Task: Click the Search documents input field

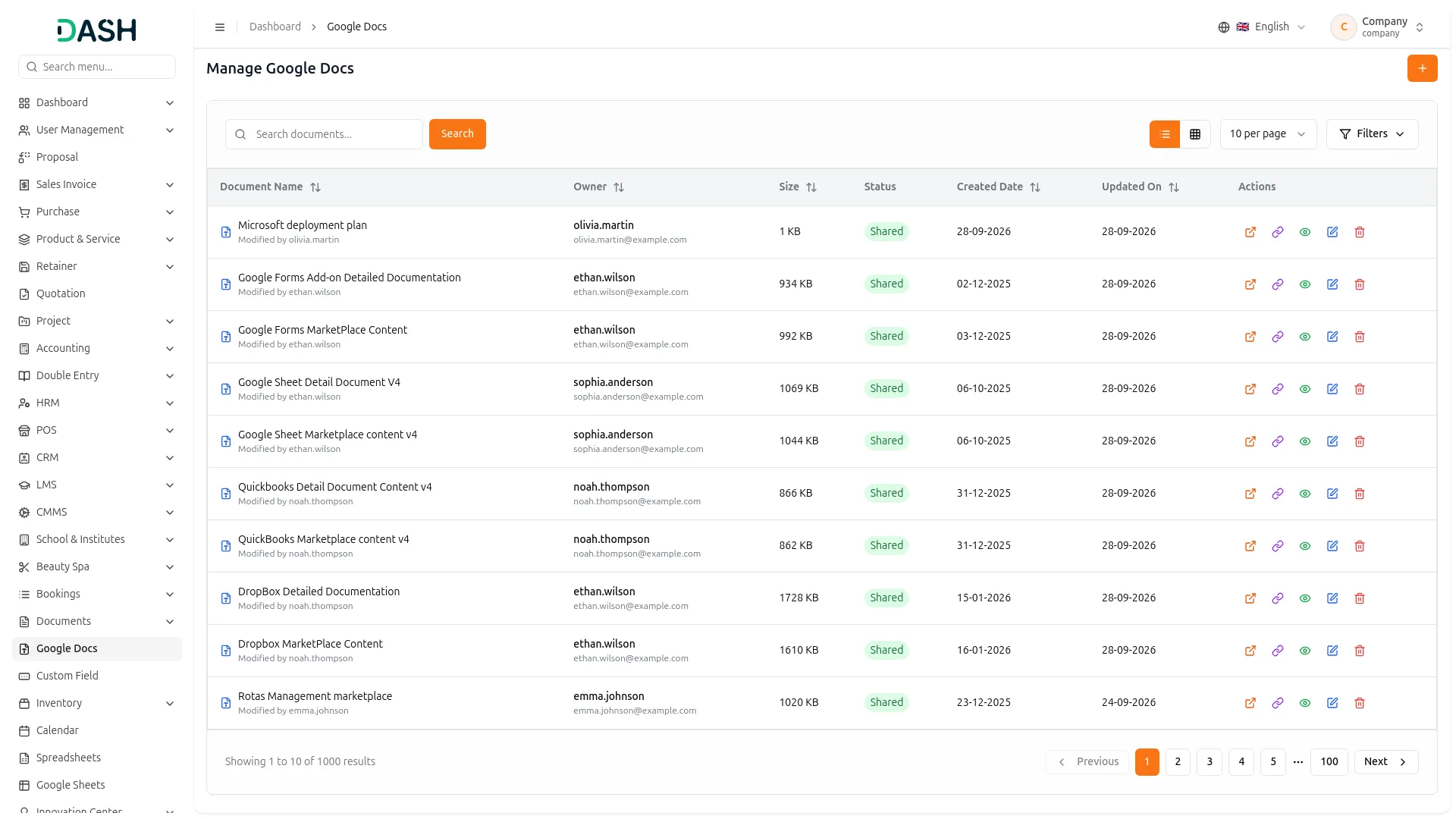Action: tap(324, 134)
